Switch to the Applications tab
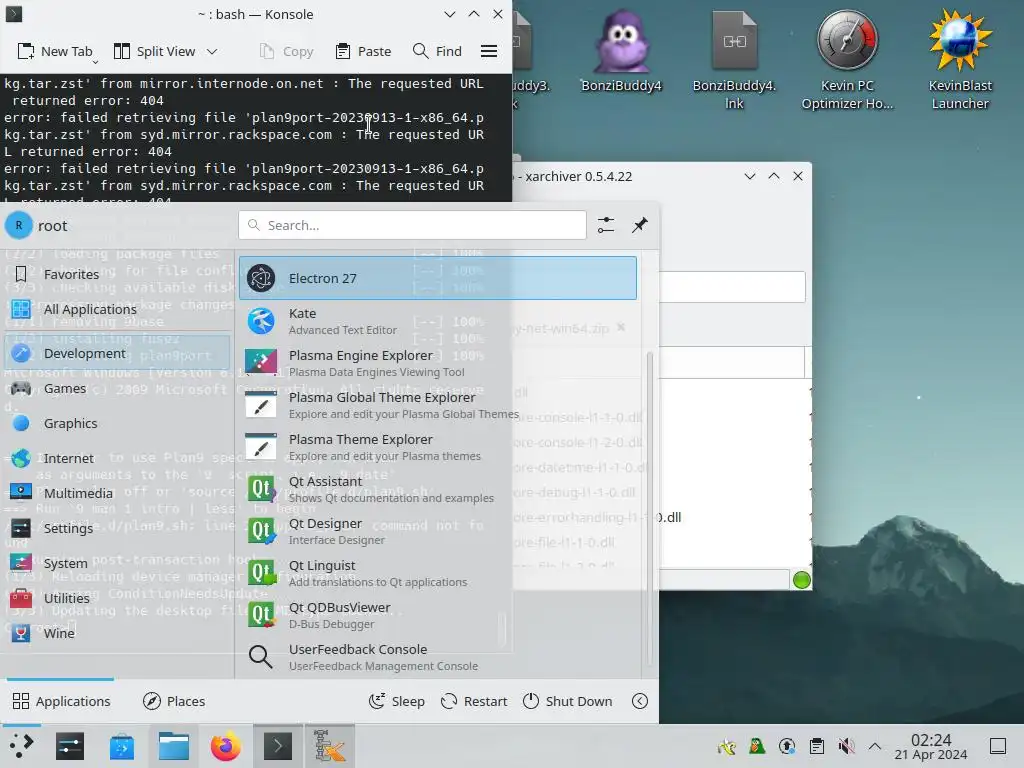 point(61,701)
